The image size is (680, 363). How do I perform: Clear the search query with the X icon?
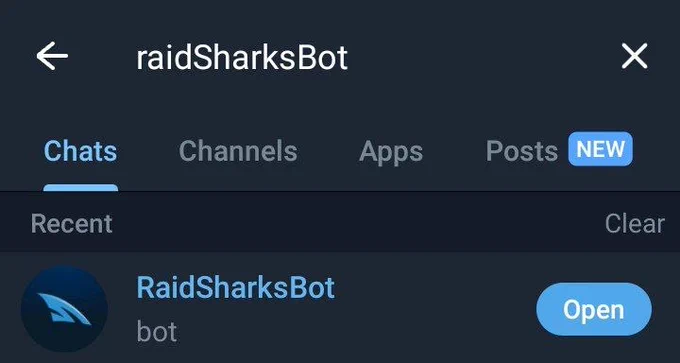tap(634, 56)
